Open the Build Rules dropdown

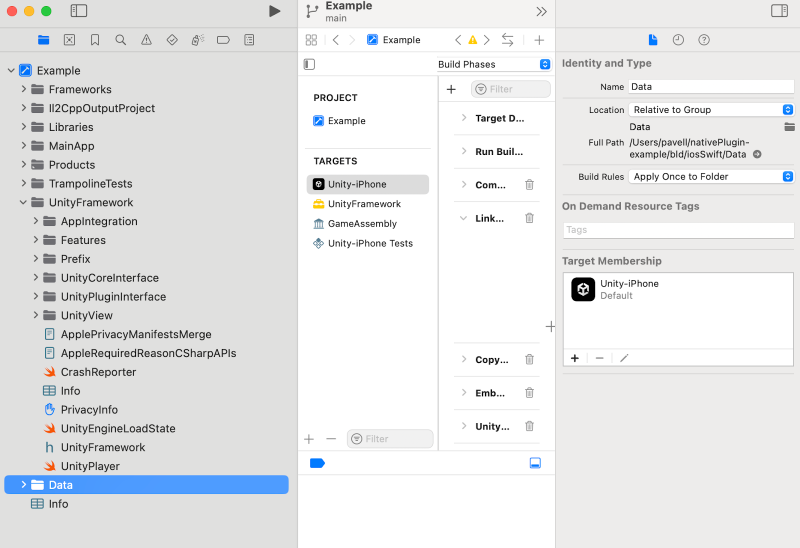point(711,177)
